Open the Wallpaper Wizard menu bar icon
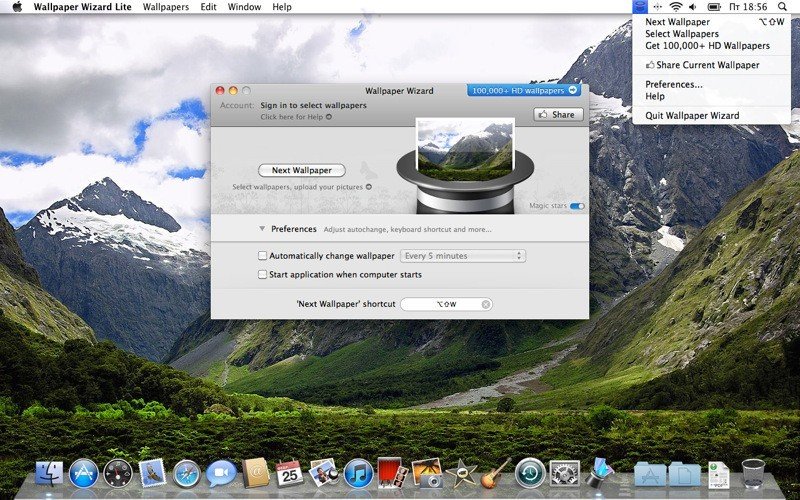This screenshot has width=800, height=500. [x=639, y=7]
